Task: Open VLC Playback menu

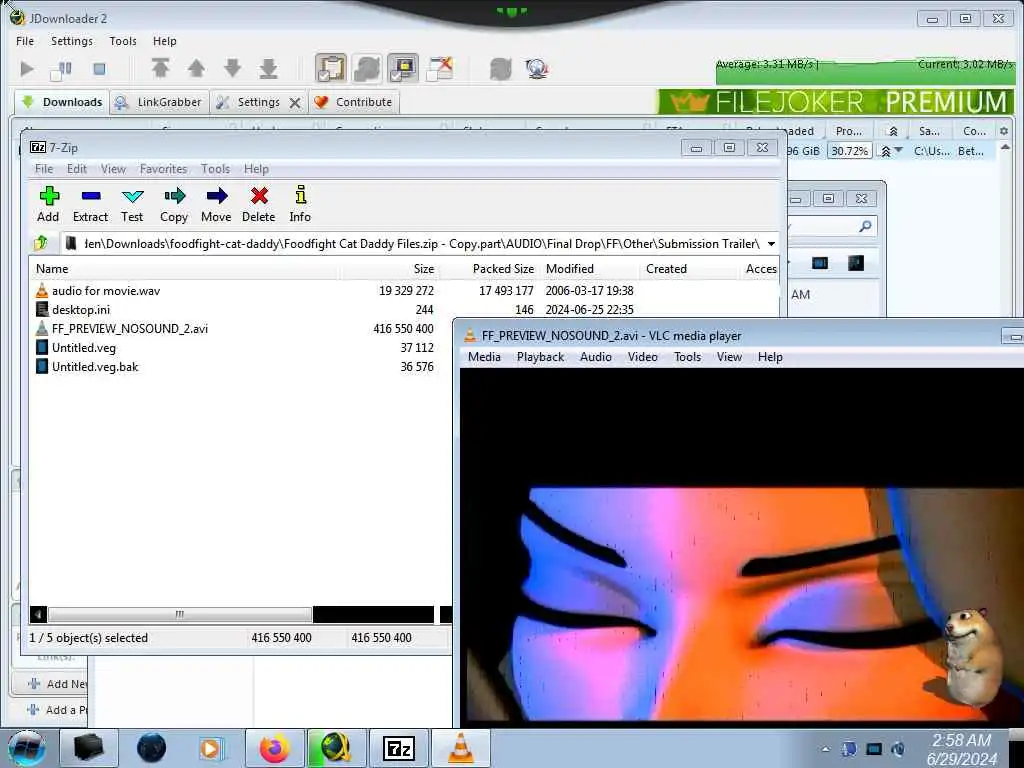Action: pyautogui.click(x=540, y=357)
